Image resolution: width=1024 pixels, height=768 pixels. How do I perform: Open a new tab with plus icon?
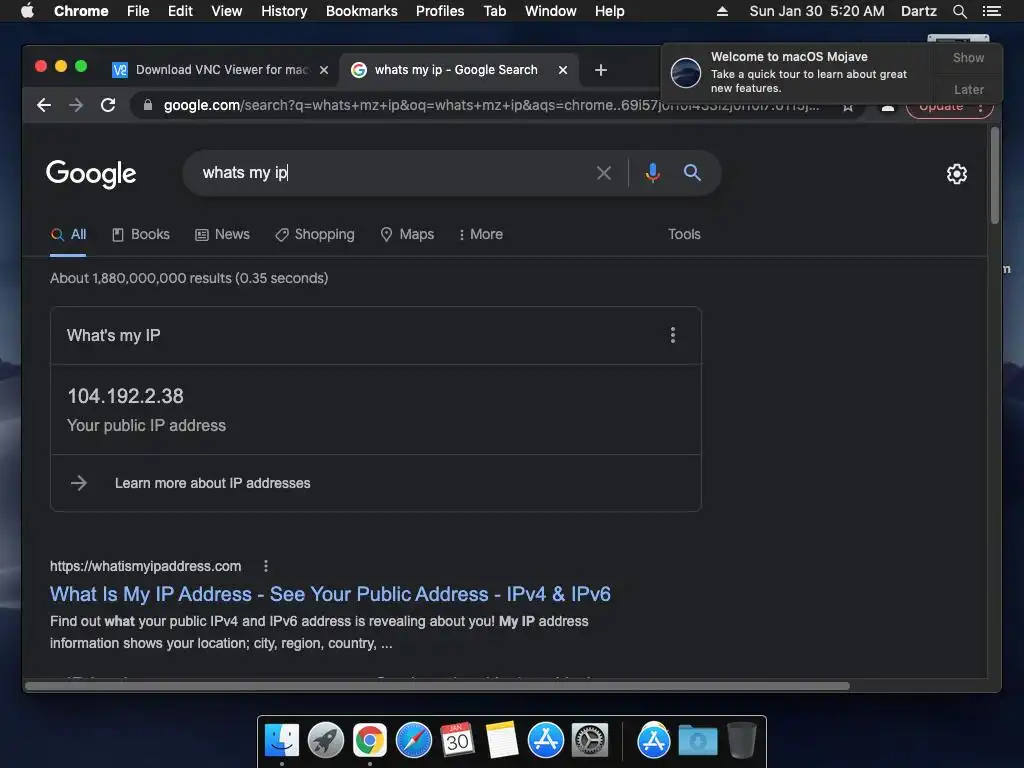[x=601, y=70]
